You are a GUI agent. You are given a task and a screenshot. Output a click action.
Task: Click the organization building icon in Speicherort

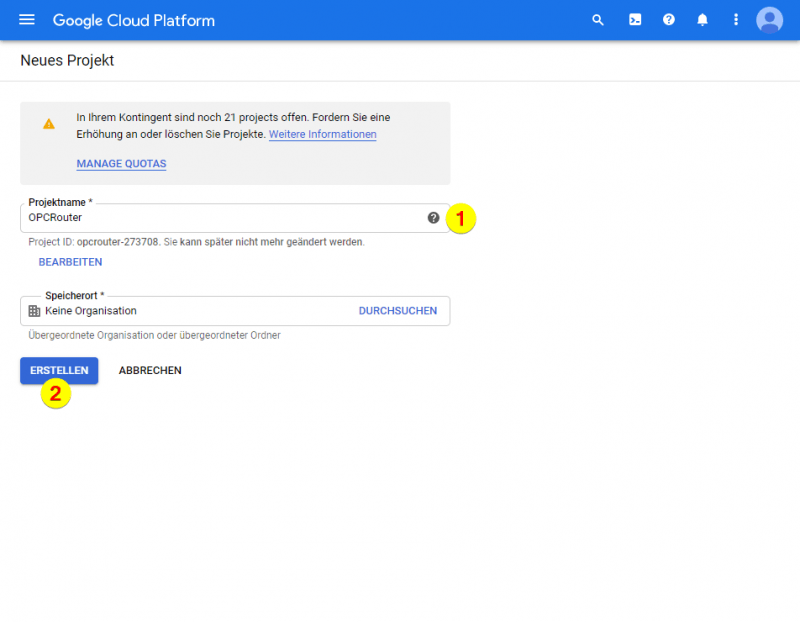(34, 310)
